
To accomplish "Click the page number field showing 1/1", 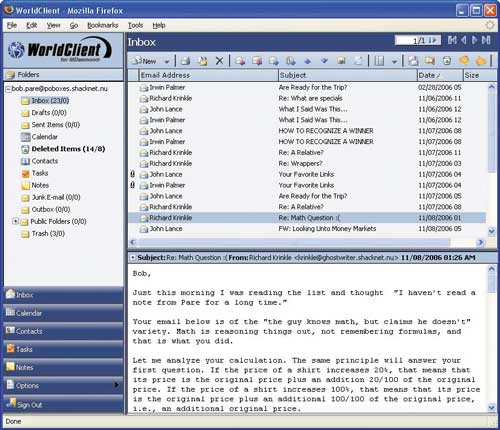I will pyautogui.click(x=411, y=40).
